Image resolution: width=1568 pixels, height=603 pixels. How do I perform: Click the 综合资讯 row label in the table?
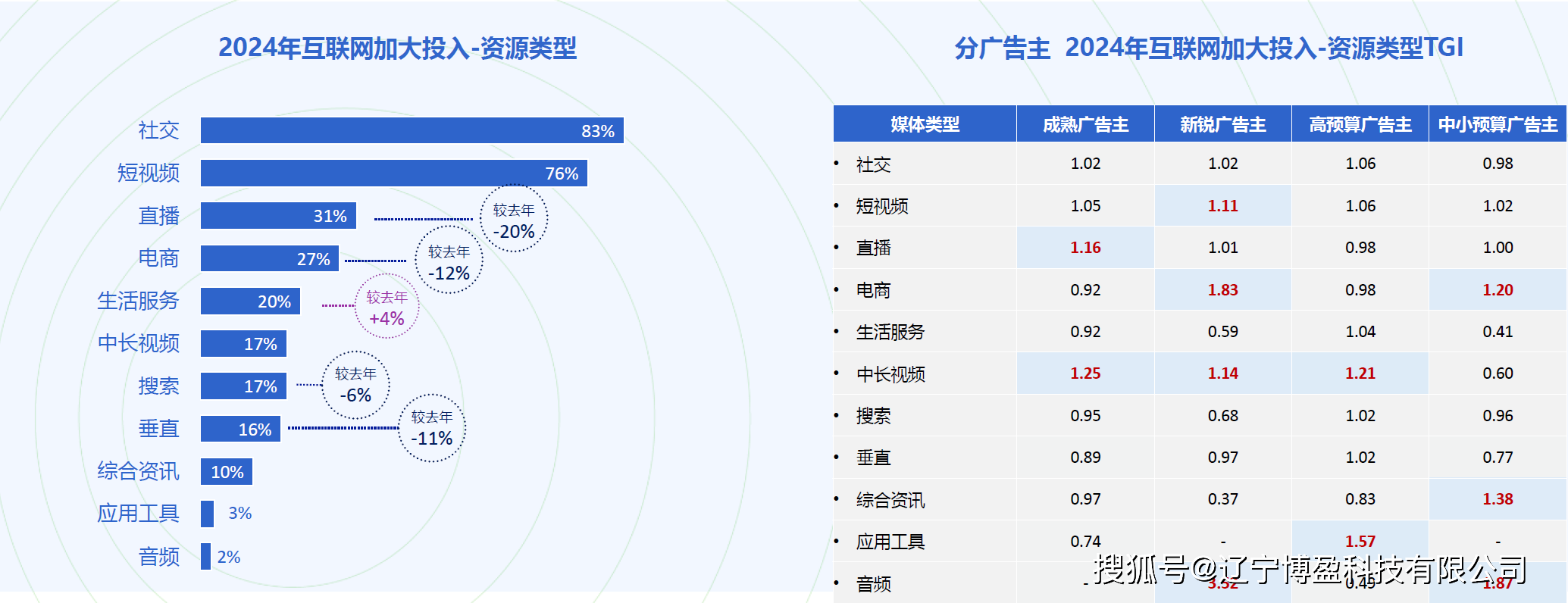point(890,500)
